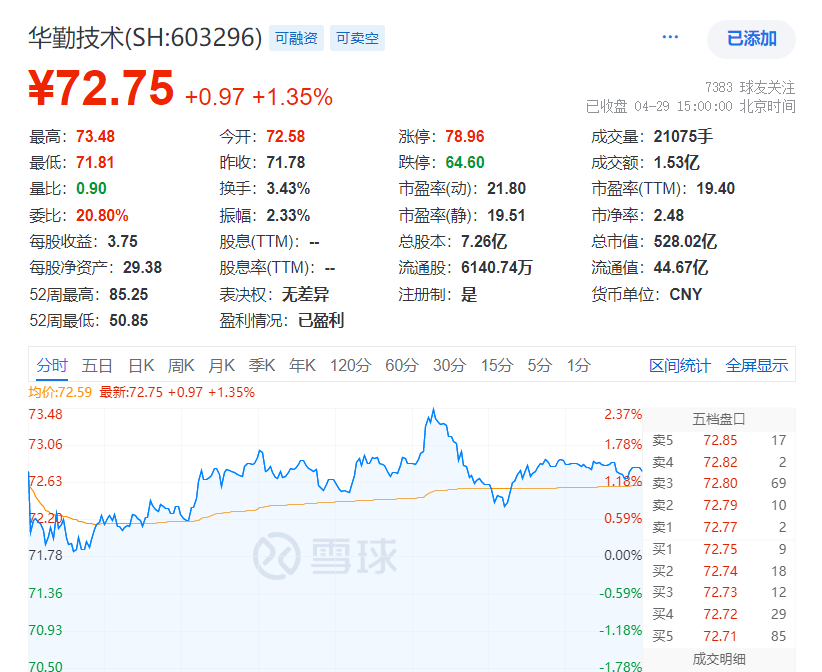Switch to the 120分 chart tab
Image resolution: width=822 pixels, height=672 pixels.
pos(350,365)
